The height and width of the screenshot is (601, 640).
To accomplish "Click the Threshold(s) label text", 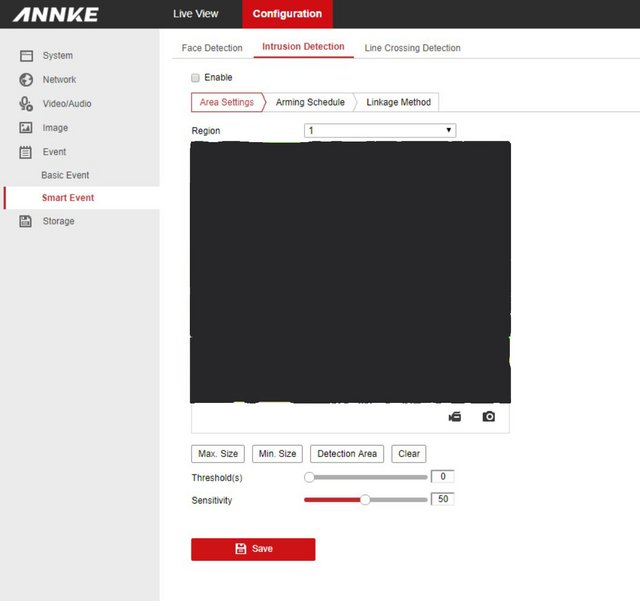I will [217, 478].
